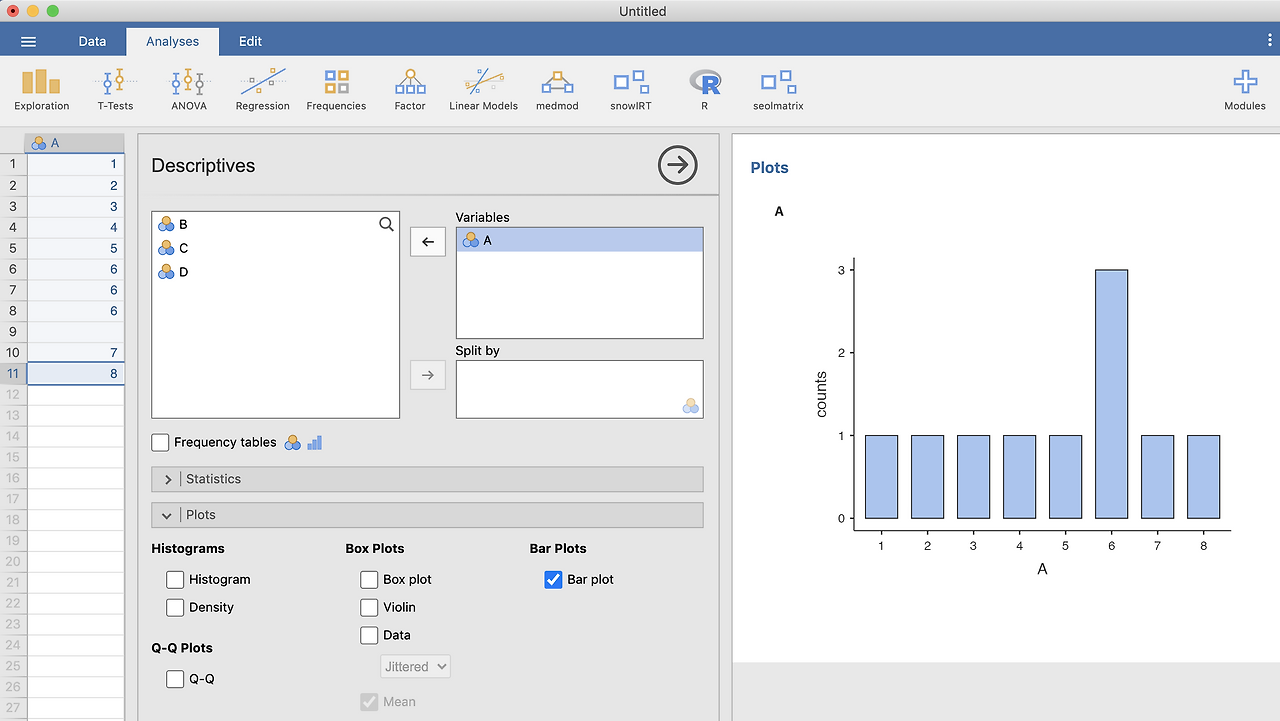Open the Jittered dropdown
Viewport: 1280px width, 721px height.
point(415,666)
